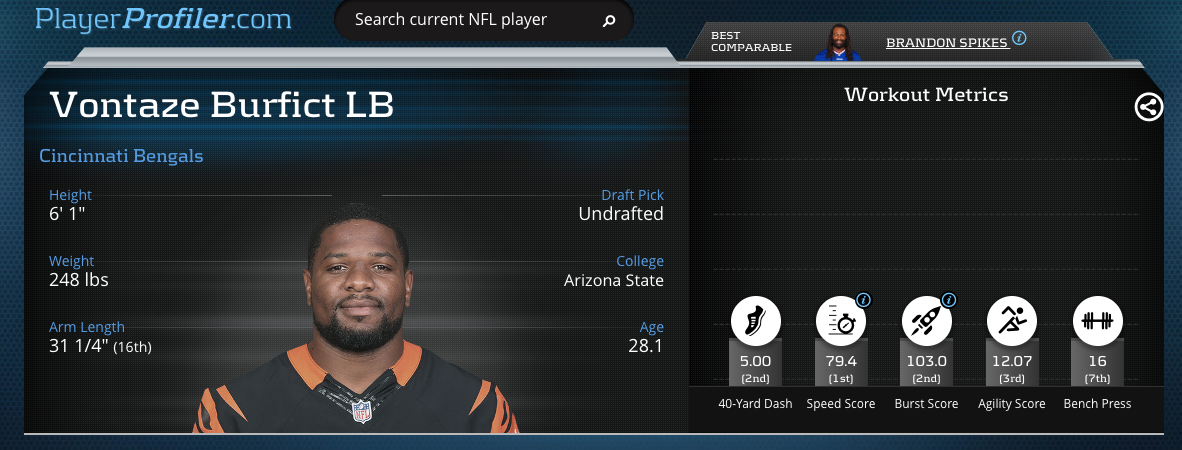The image size is (1182, 450).
Task: Go to PlayerProfiler.com home logo
Action: [164, 19]
